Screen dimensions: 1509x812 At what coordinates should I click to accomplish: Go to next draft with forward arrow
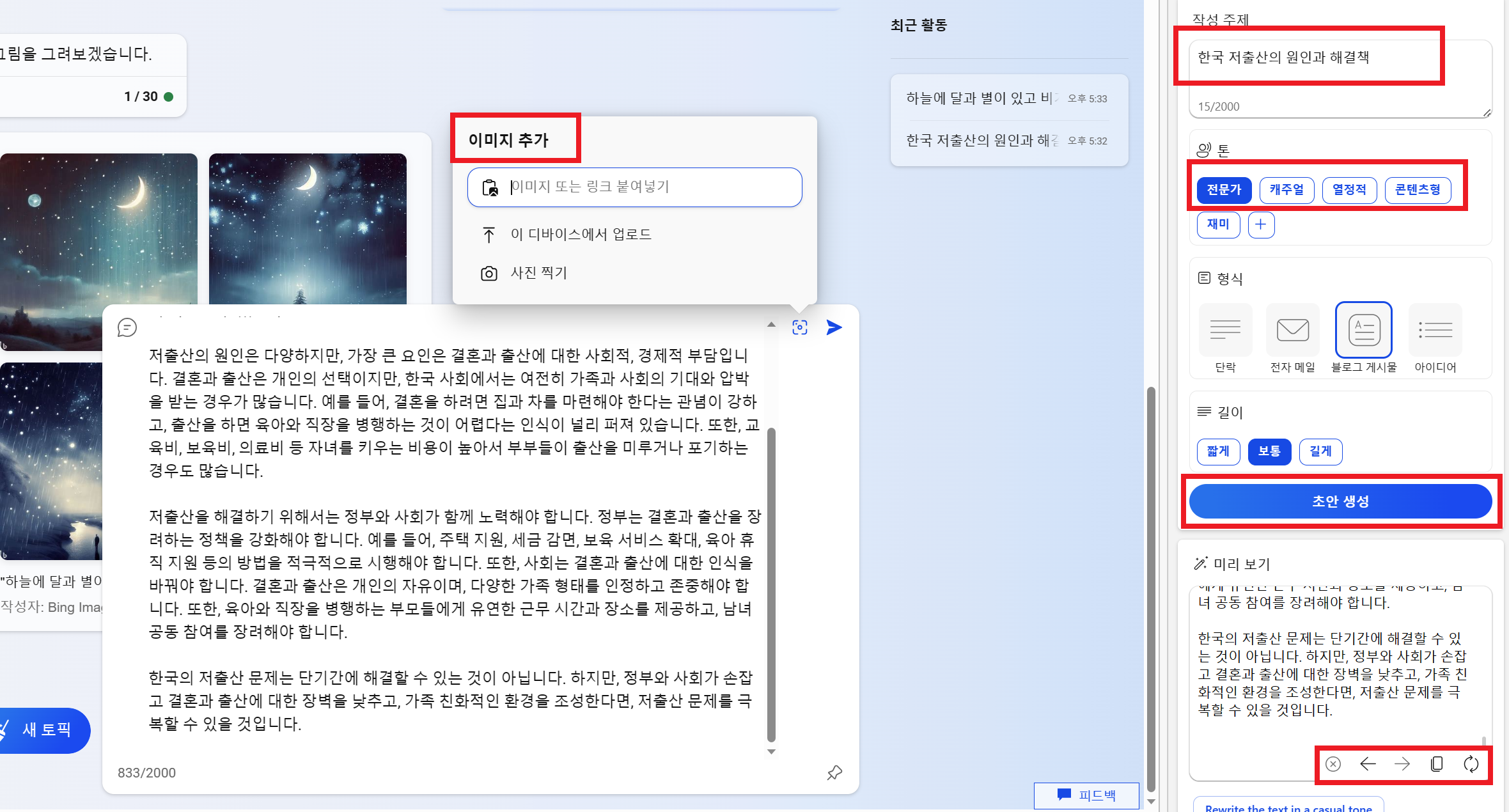(1402, 764)
